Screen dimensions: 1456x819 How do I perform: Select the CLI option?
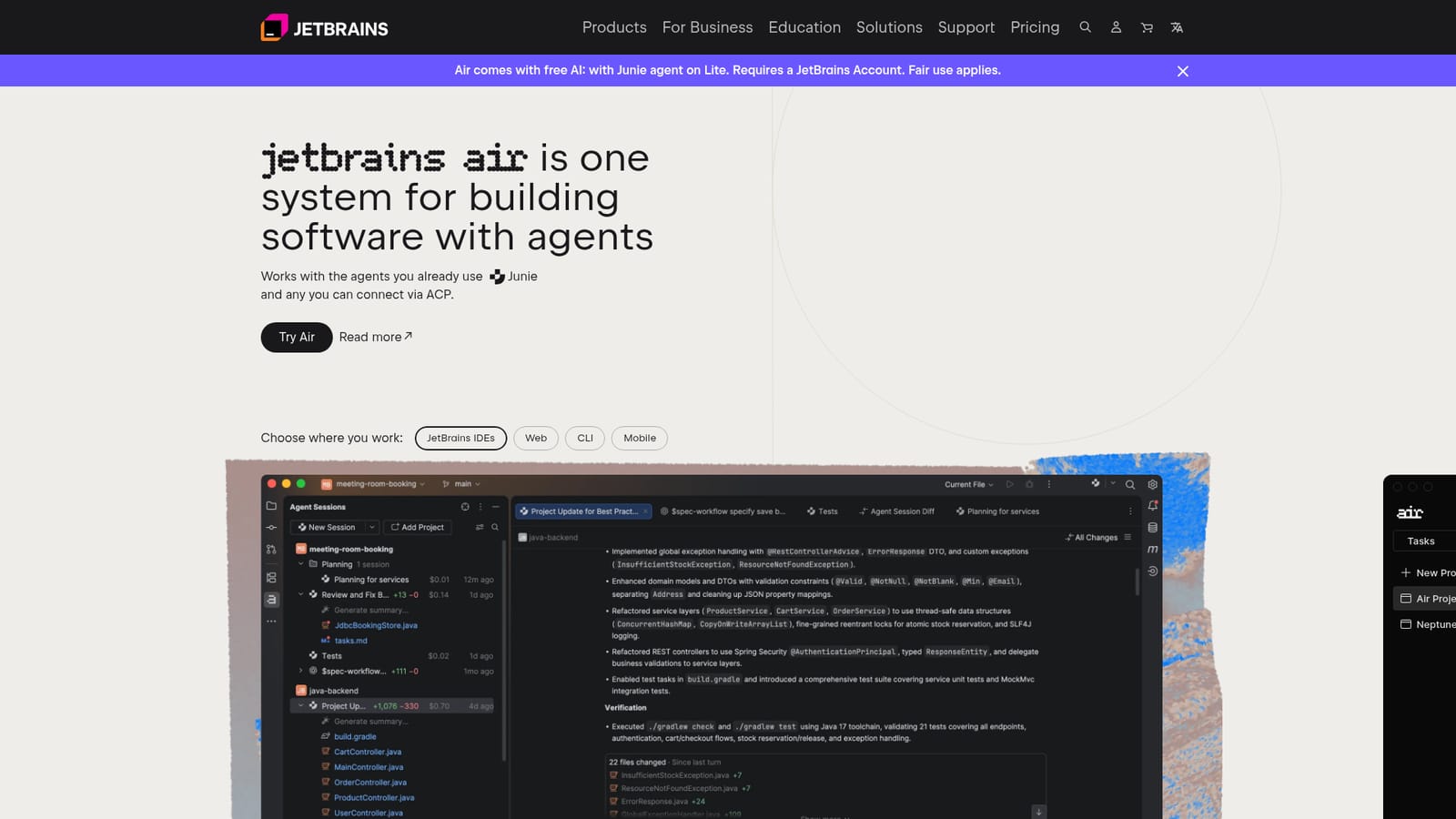(x=585, y=438)
